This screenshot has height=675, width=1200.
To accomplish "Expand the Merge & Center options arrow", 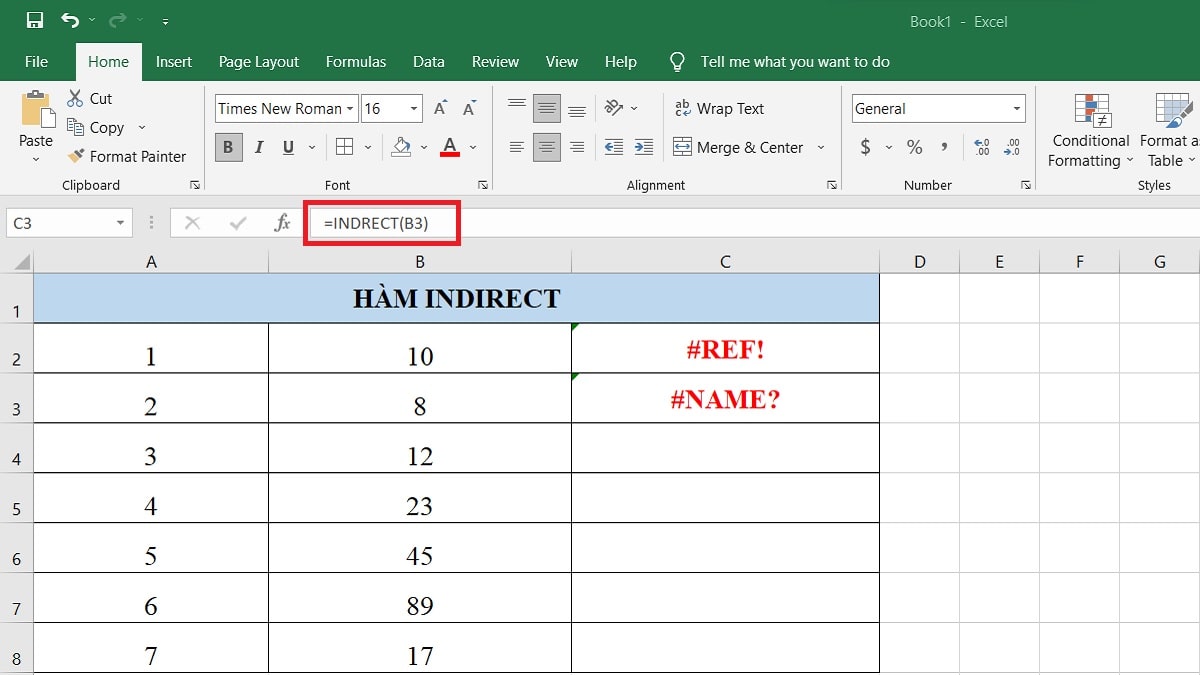I will pos(821,147).
